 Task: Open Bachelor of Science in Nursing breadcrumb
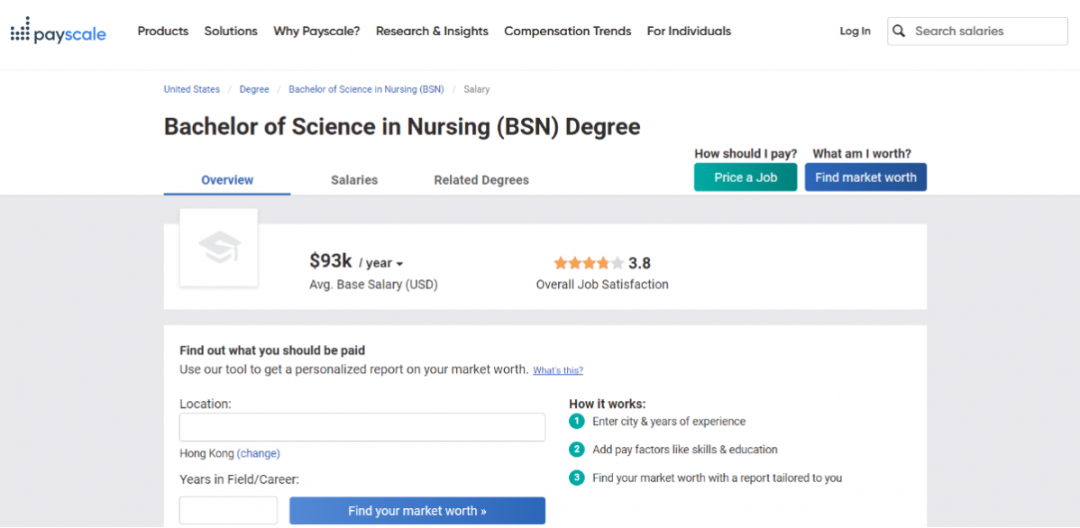[366, 89]
